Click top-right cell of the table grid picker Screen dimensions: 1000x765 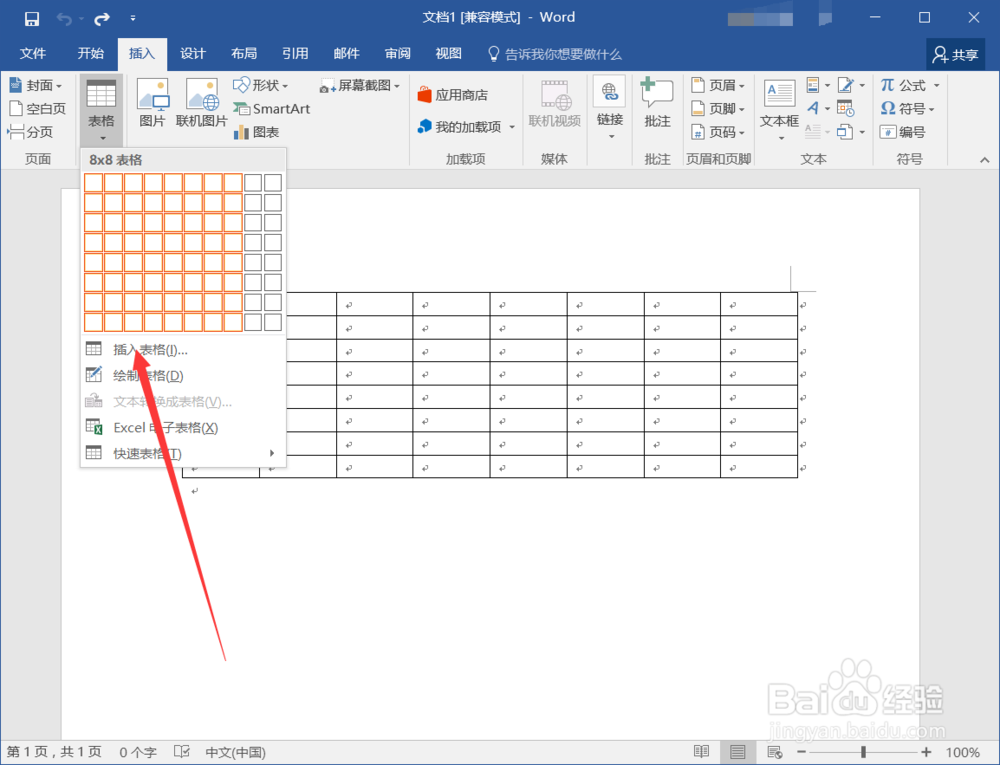[273, 183]
